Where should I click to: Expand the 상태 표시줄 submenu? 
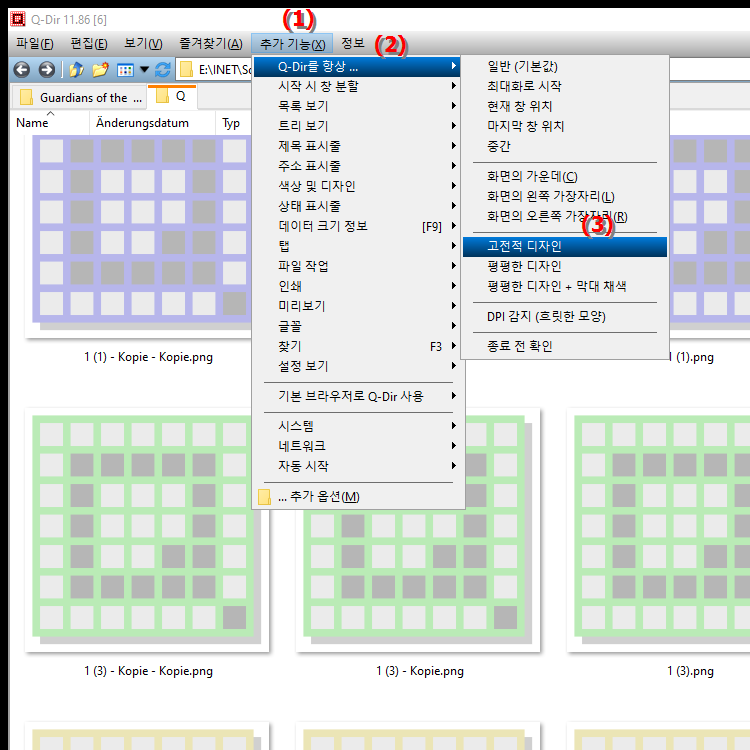[x=357, y=206]
